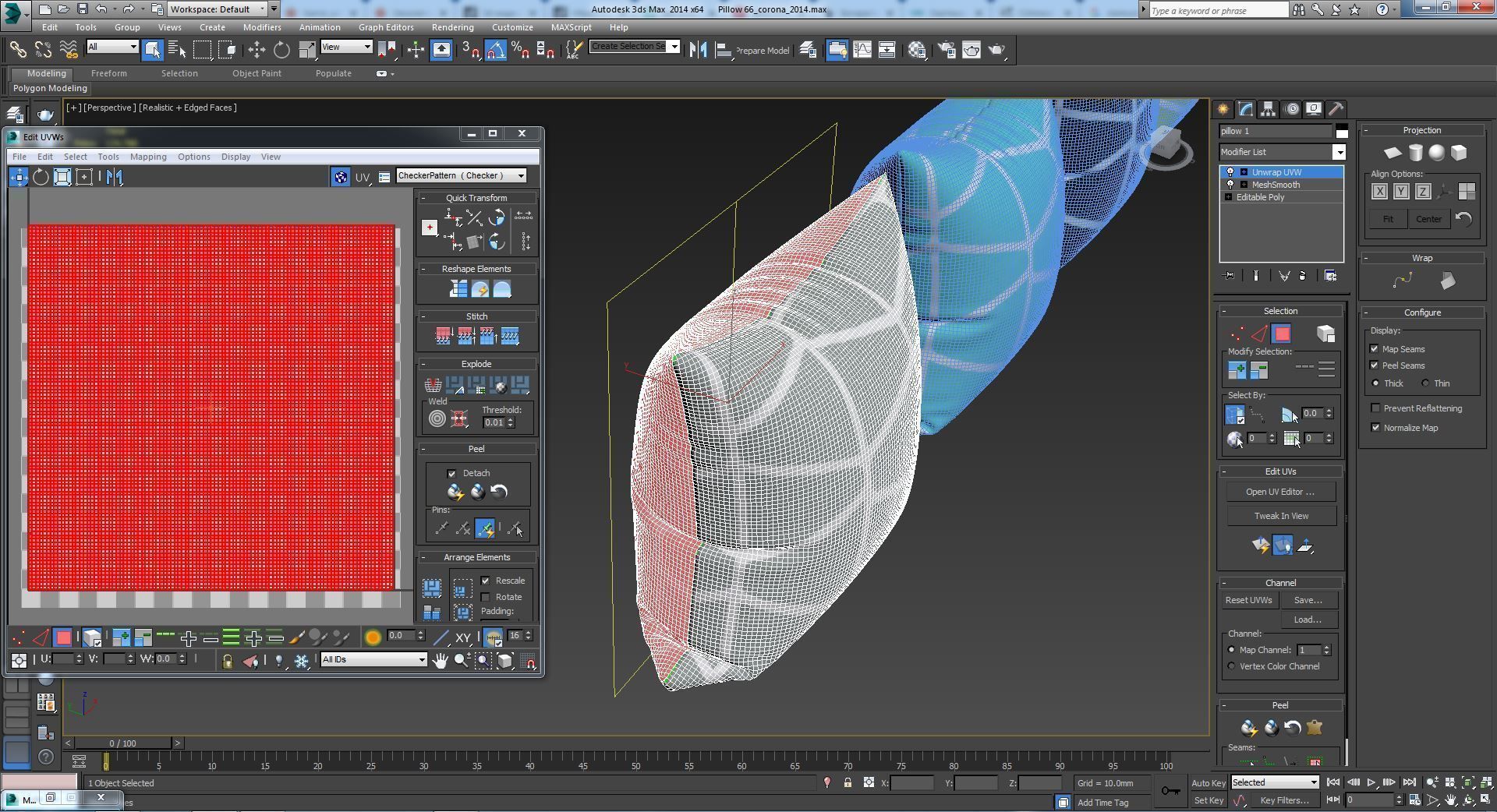The height and width of the screenshot is (812, 1497).
Task: Click the Open UV Editor button
Action: 1280,492
